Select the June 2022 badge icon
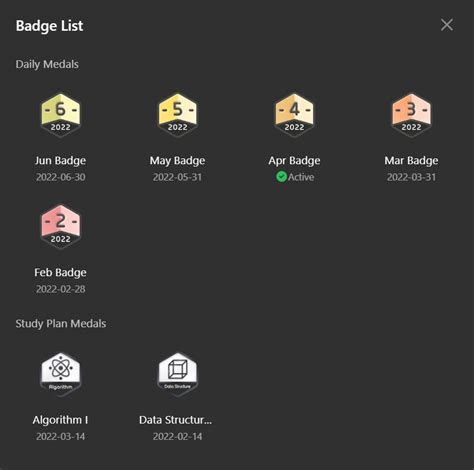 tap(60, 115)
